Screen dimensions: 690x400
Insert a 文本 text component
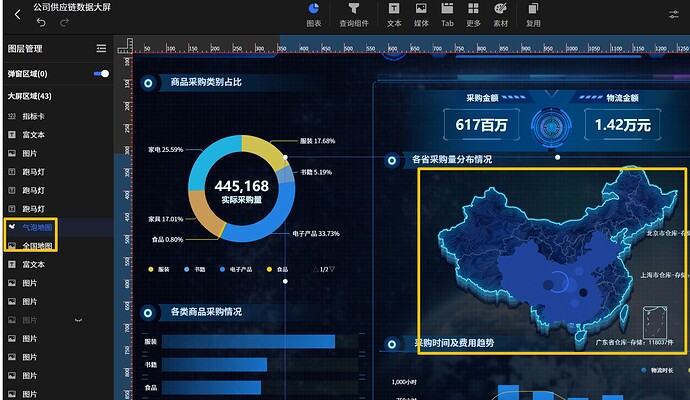pos(394,15)
